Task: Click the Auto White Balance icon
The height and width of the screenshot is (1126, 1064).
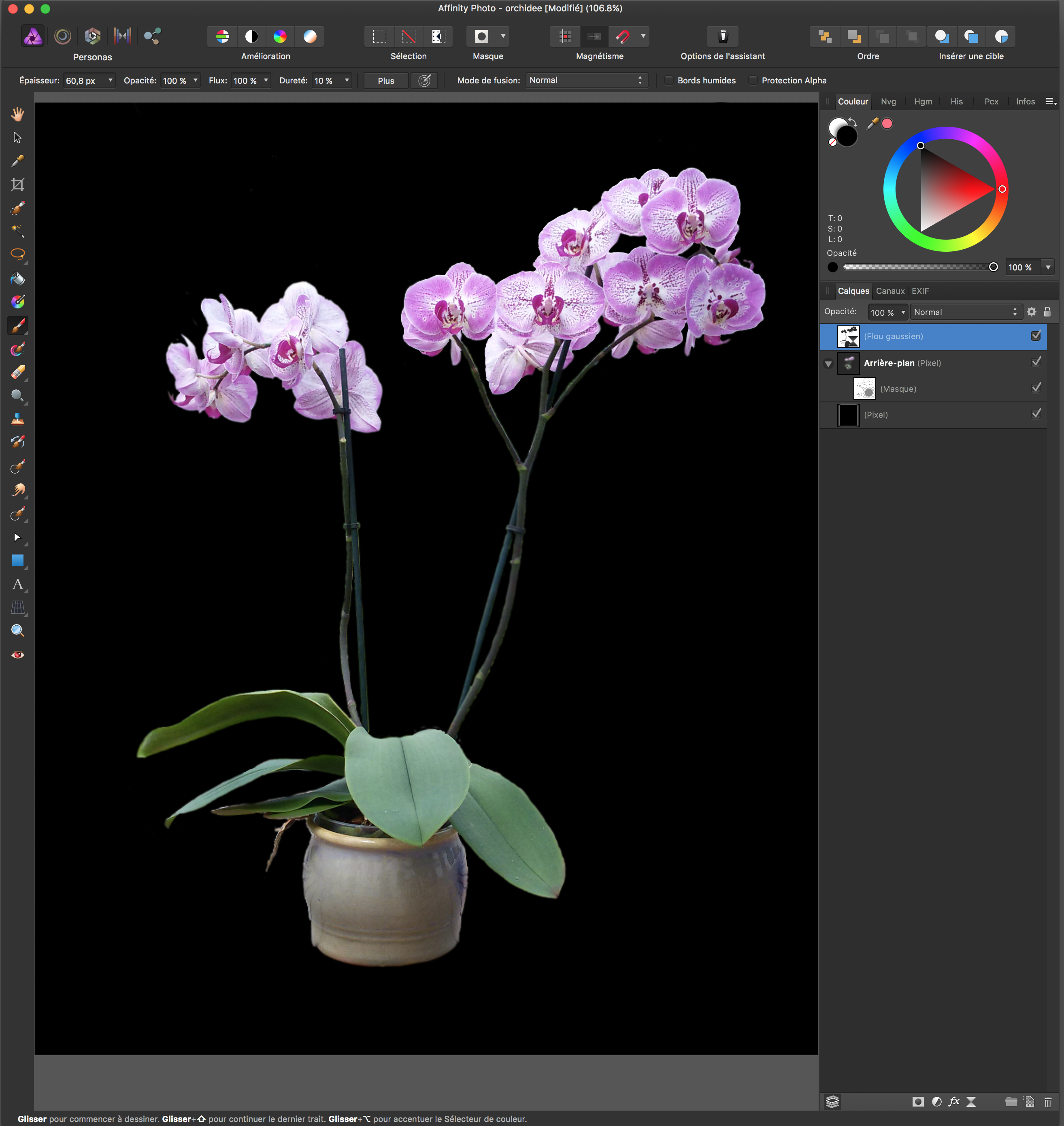Action: click(x=310, y=37)
